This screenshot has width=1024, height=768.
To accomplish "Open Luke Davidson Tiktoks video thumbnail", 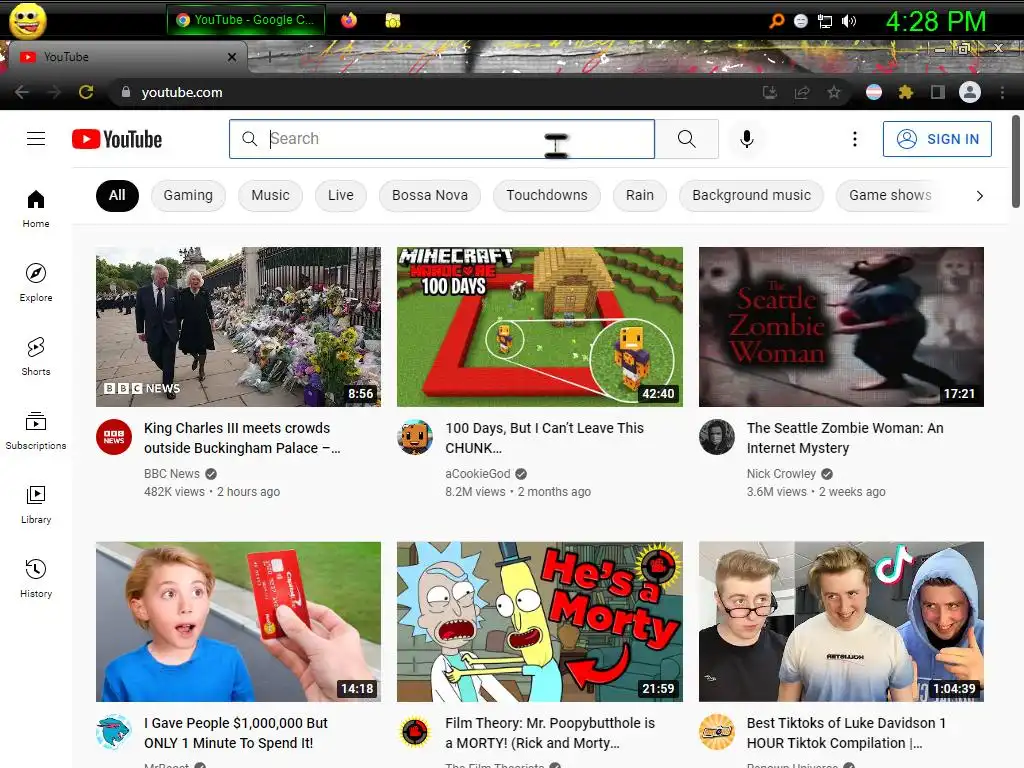I will pos(841,622).
